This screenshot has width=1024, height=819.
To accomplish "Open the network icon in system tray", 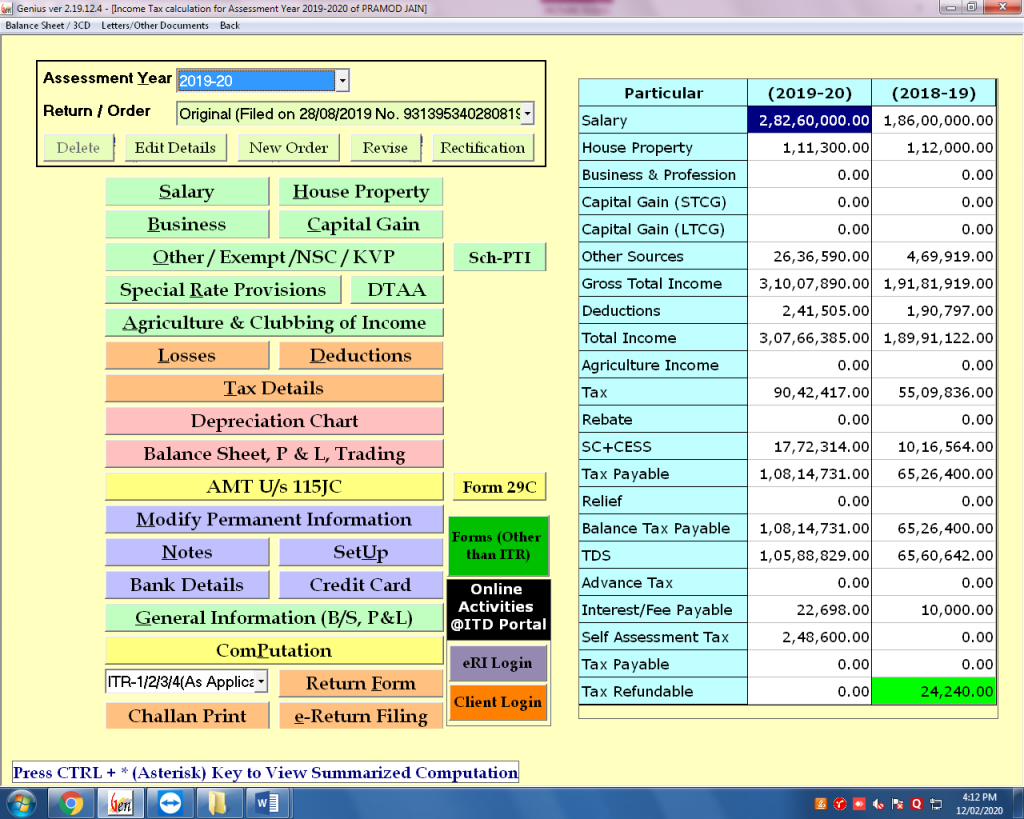I will coord(936,806).
